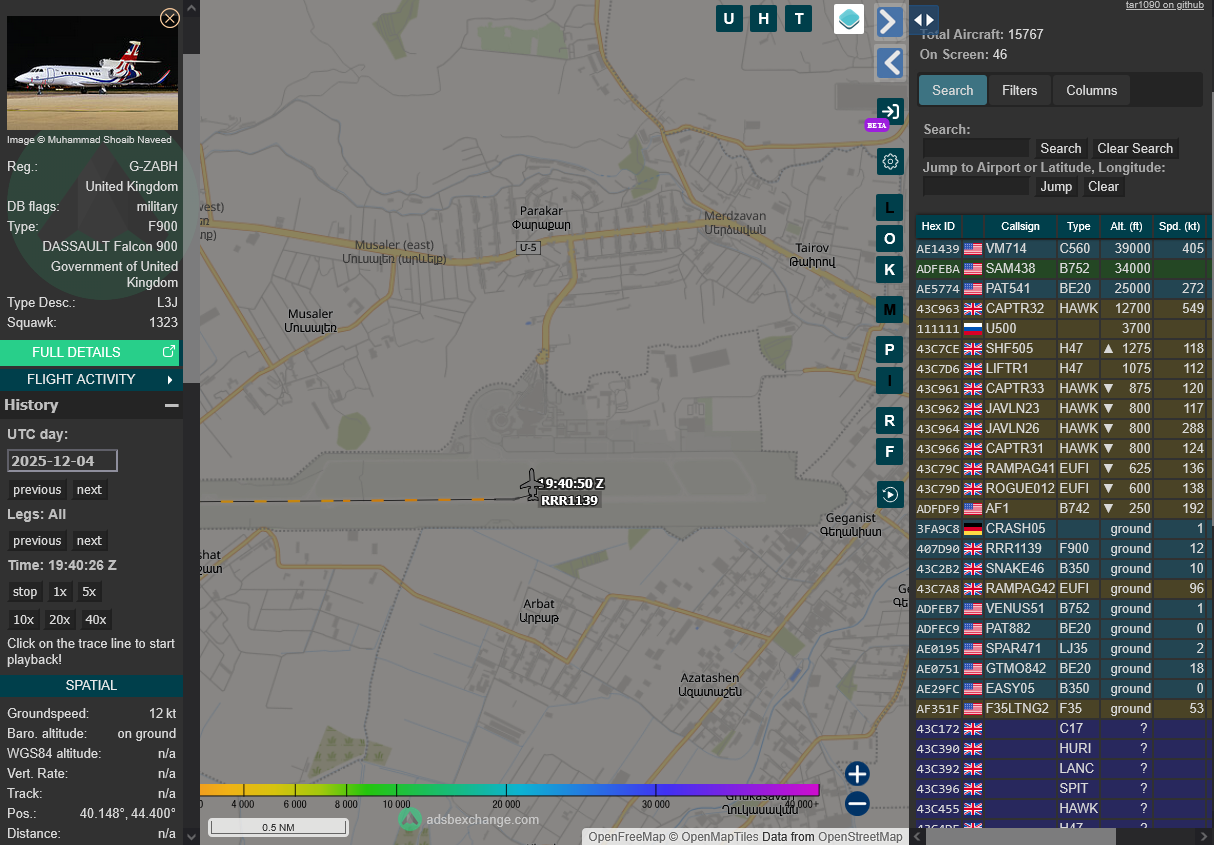The height and width of the screenshot is (845, 1214).
Task: Click the login arrow icon
Action: [890, 111]
